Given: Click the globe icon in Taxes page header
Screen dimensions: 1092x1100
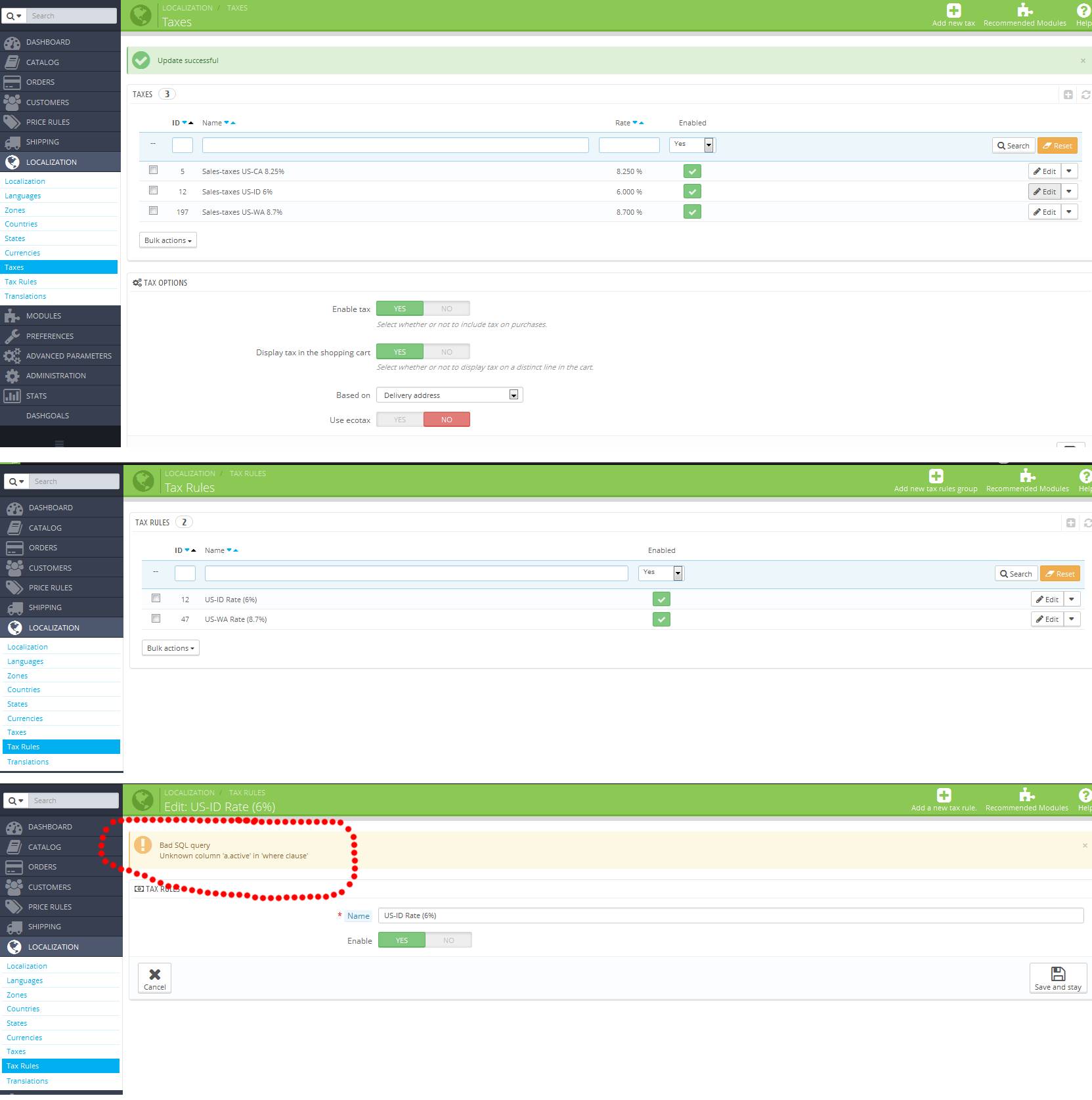Looking at the screenshot, I should (141, 15).
